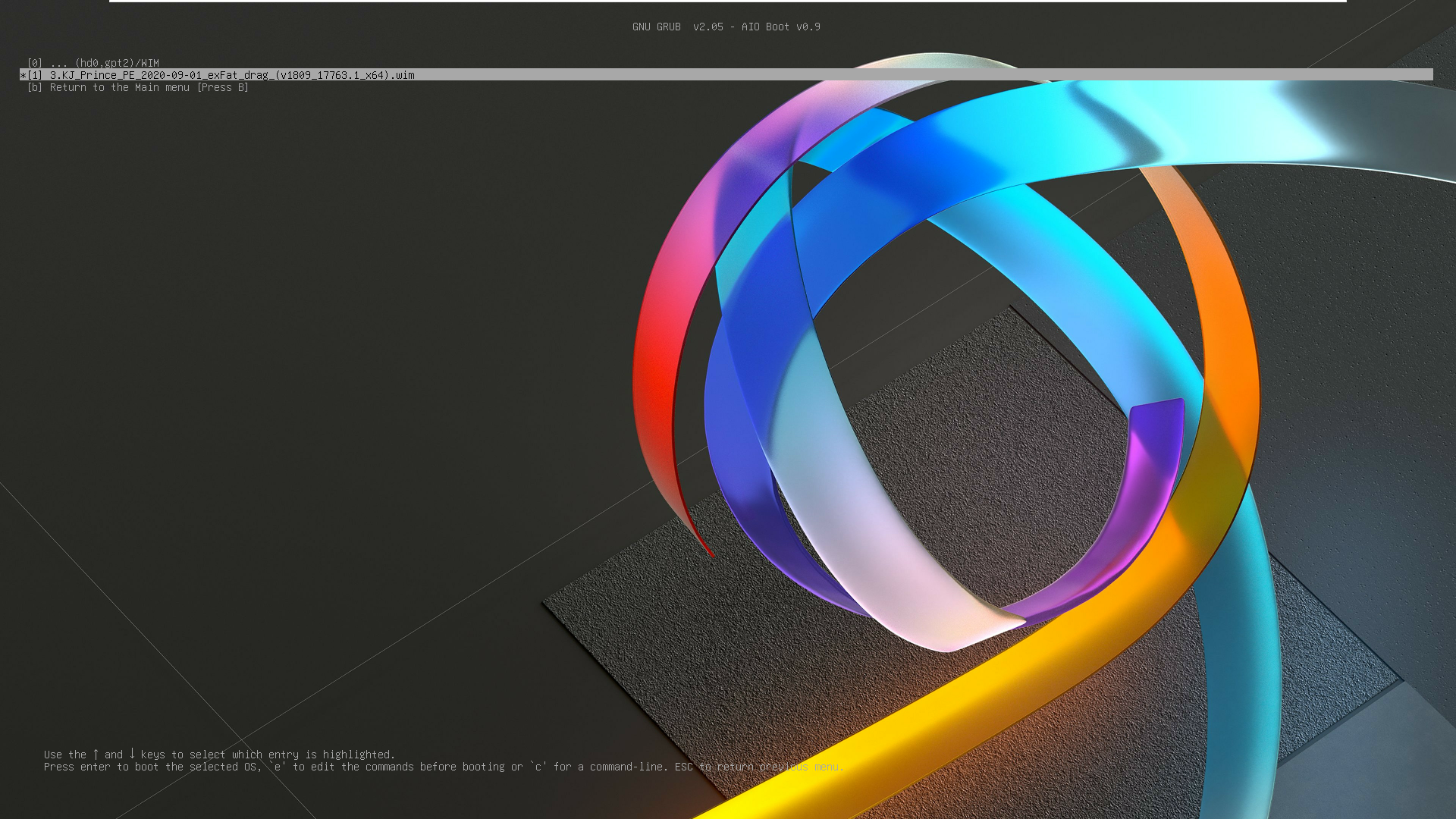Click the 'Use the ↑ and ↓ keys' help line
The image size is (1456, 819).
[x=219, y=755]
